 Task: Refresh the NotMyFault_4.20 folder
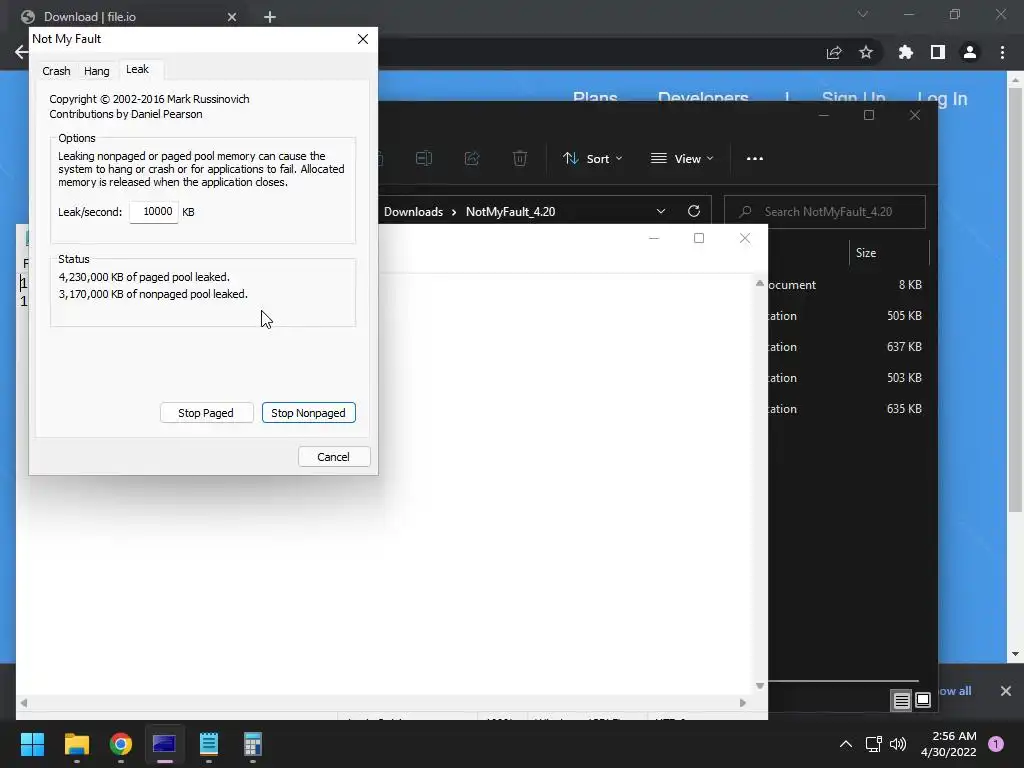[694, 212]
